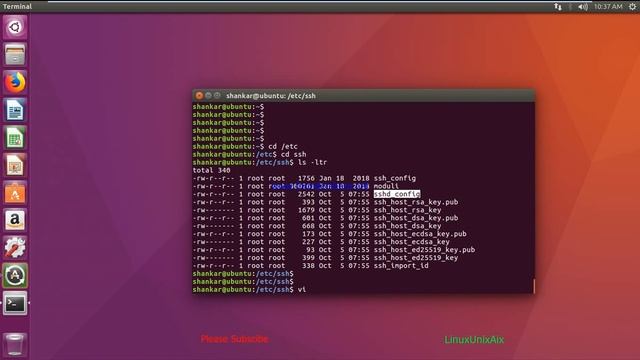Launch Firefox from the dock
The height and width of the screenshot is (360, 640).
click(15, 82)
